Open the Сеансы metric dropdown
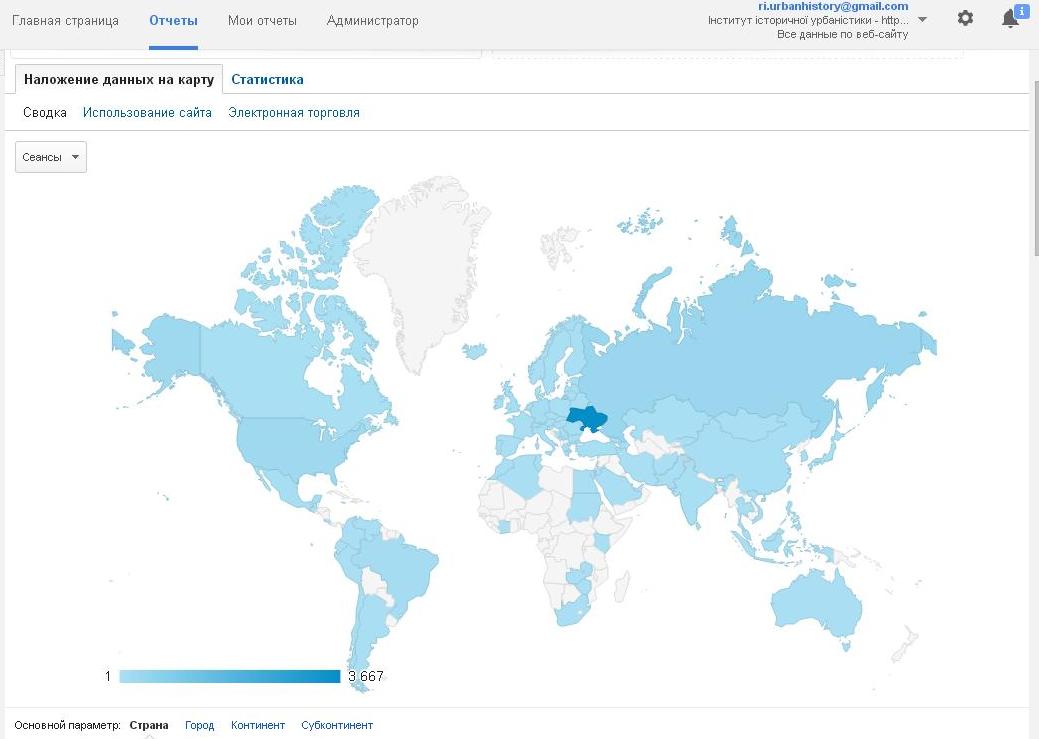1039x739 pixels. [x=51, y=157]
